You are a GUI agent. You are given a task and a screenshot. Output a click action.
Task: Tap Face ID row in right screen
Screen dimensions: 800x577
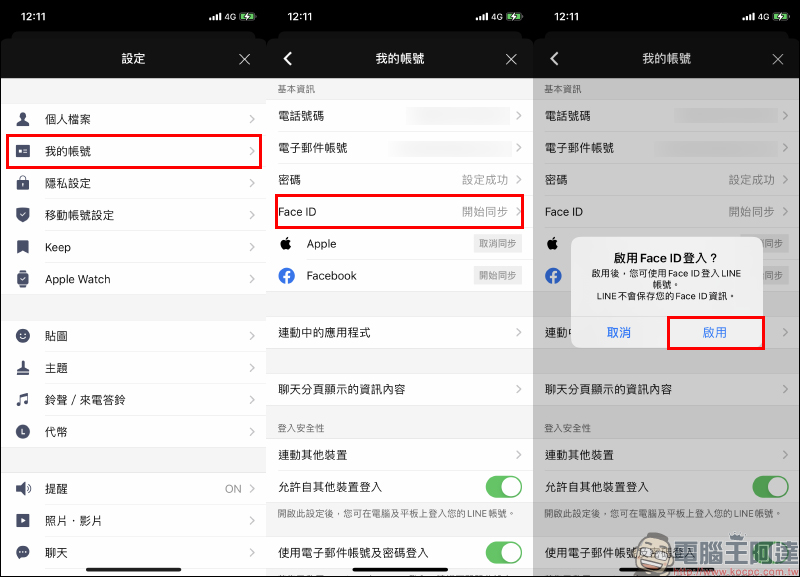point(666,212)
